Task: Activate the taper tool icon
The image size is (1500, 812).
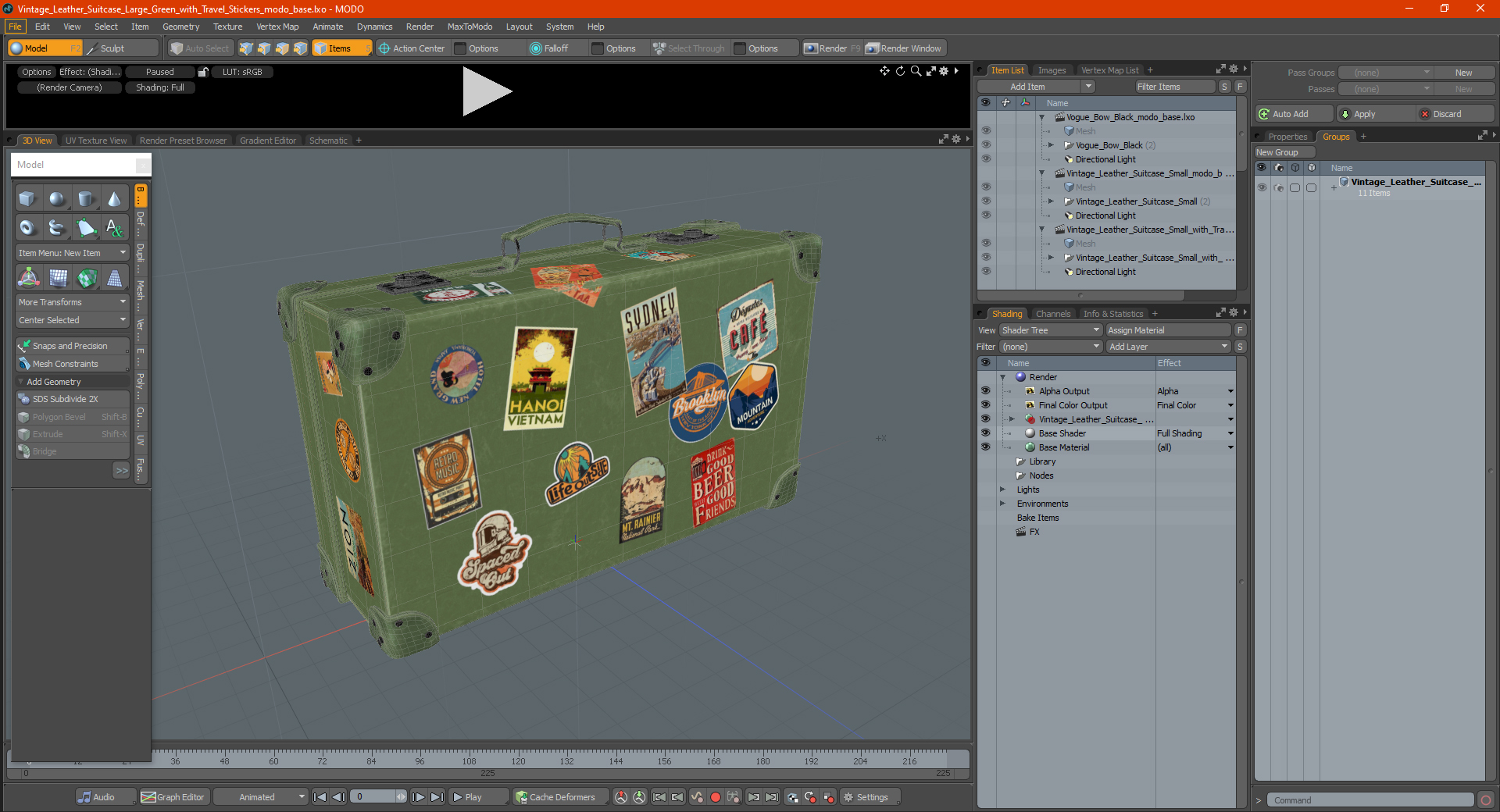Action: [x=115, y=277]
